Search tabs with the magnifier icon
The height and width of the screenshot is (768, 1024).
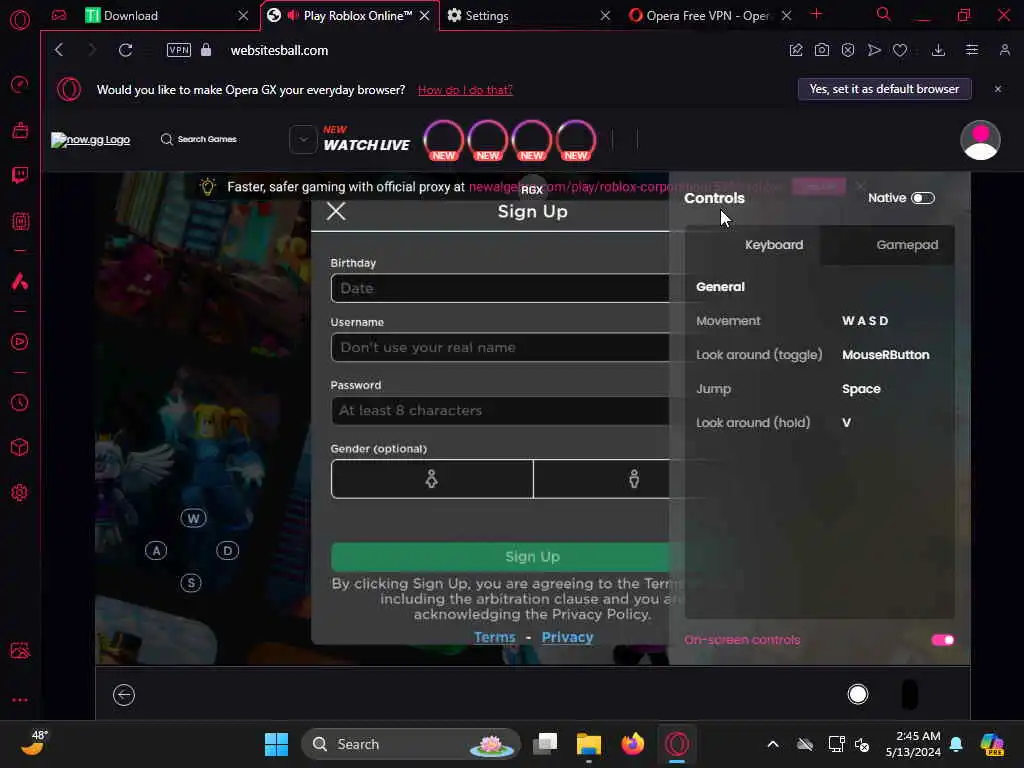pyautogui.click(x=883, y=14)
